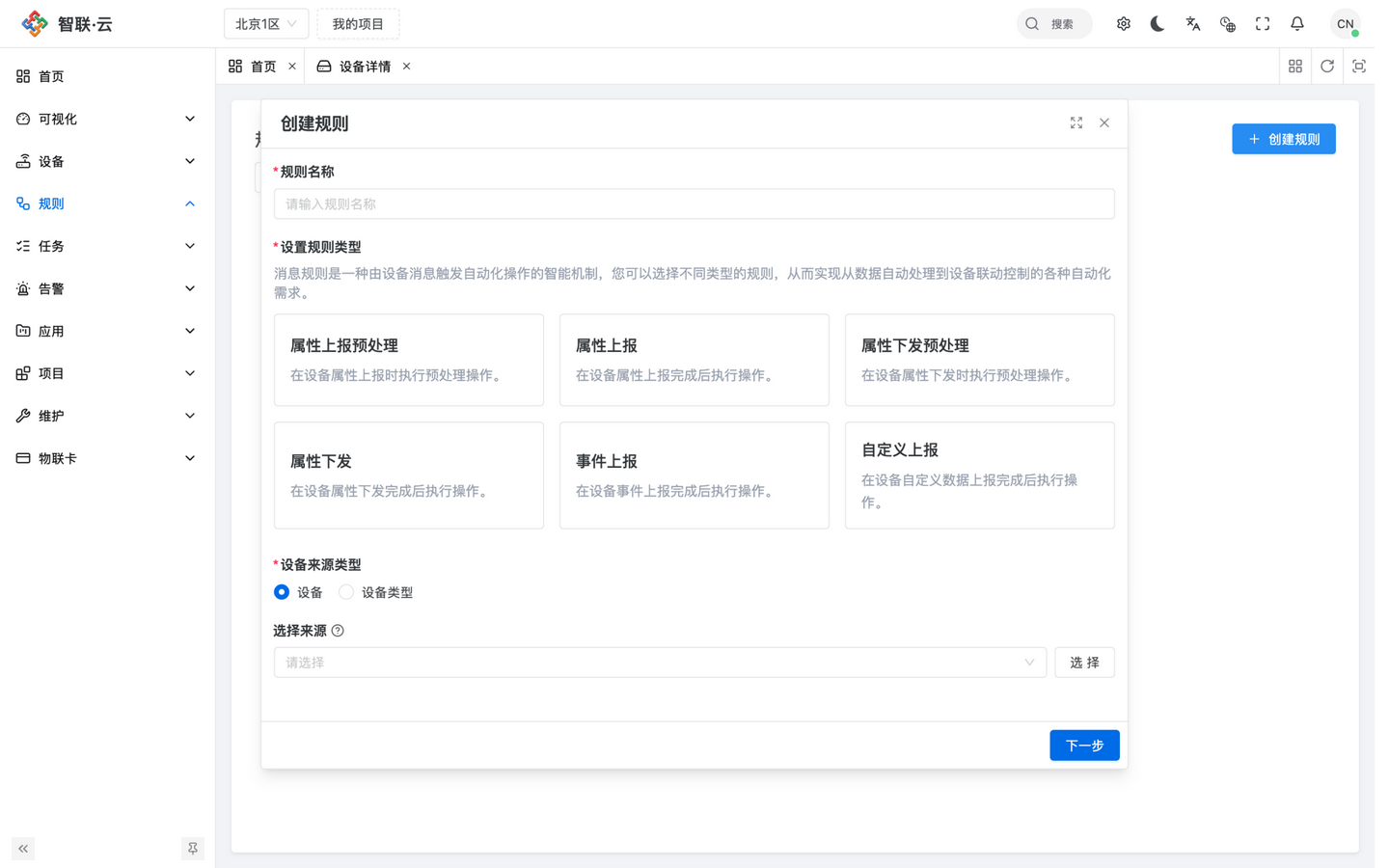Click the 搜索 search box
Screen dimensions: 1389x868
[x=1054, y=24]
